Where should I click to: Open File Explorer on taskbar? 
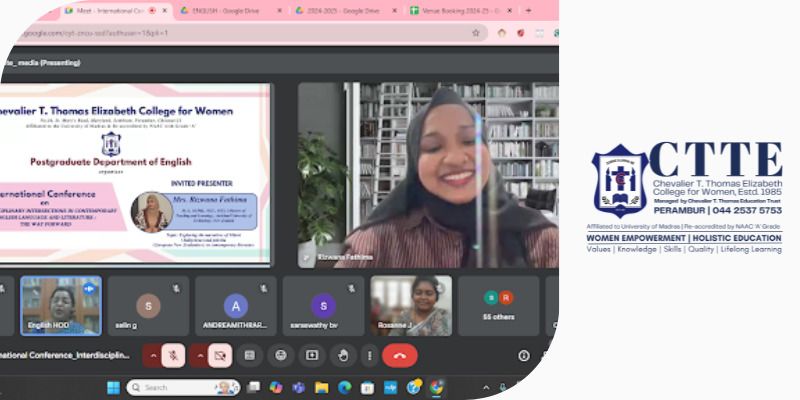point(321,388)
